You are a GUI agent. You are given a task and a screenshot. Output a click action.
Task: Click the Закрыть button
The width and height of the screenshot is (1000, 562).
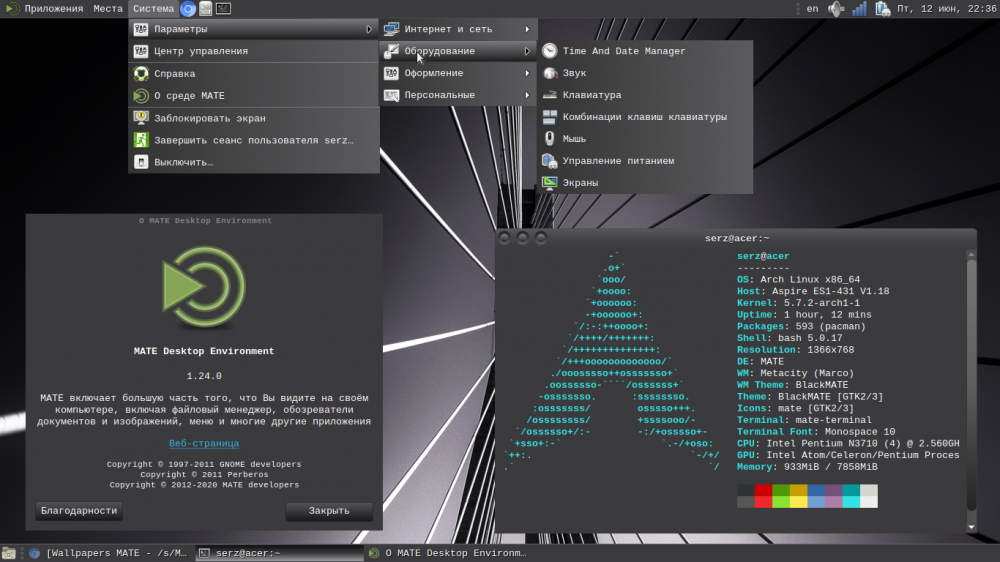pos(329,511)
